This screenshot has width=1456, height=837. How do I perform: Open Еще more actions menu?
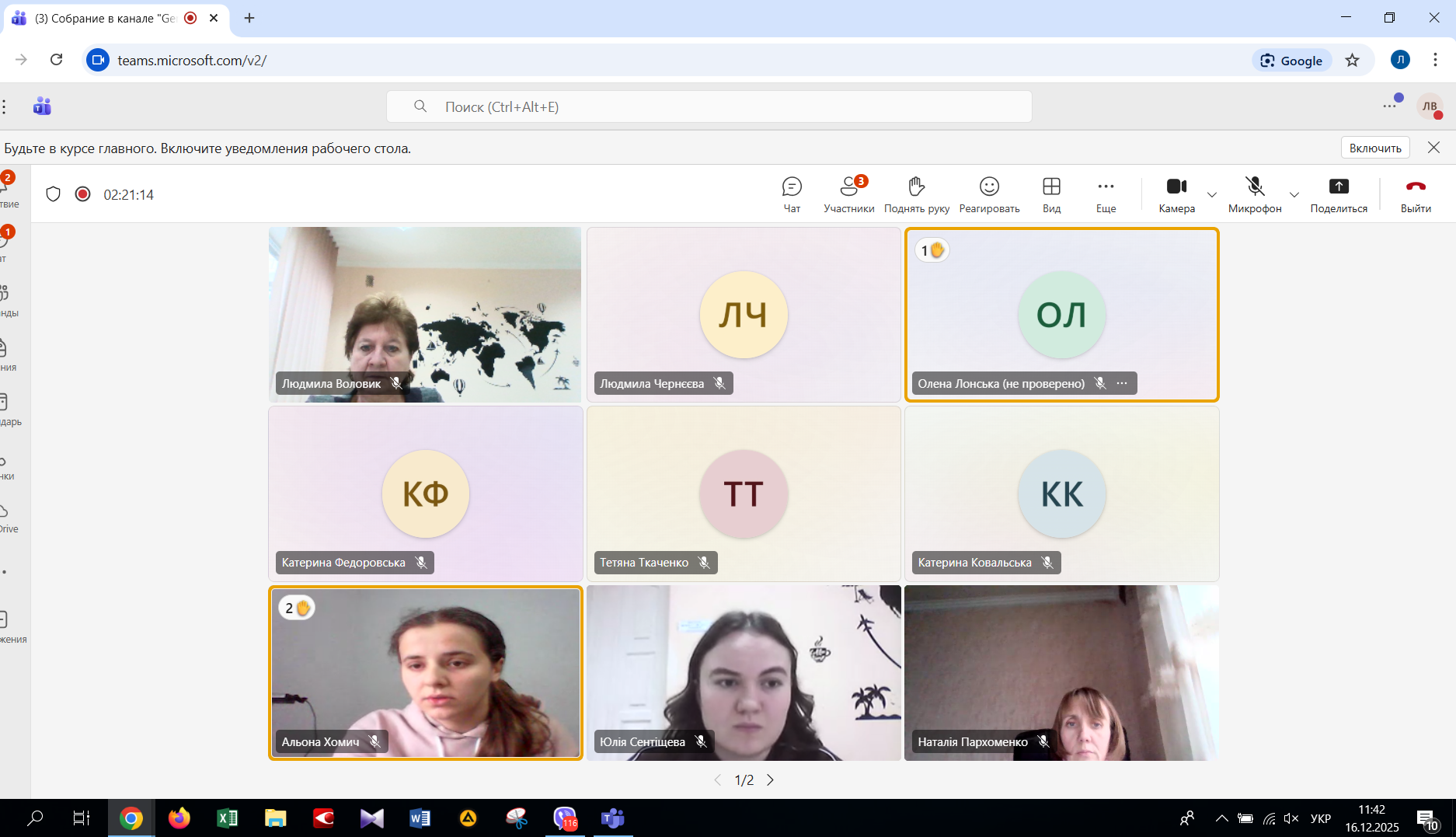[1106, 194]
